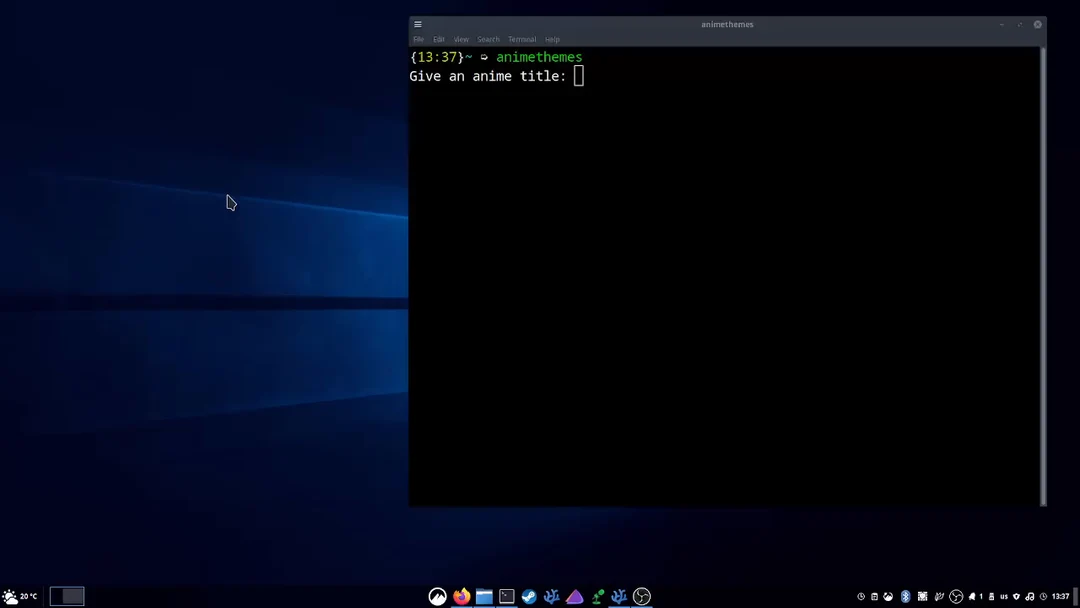Open the mountain-logo application launcher
The width and height of the screenshot is (1080, 608).
pos(437,596)
